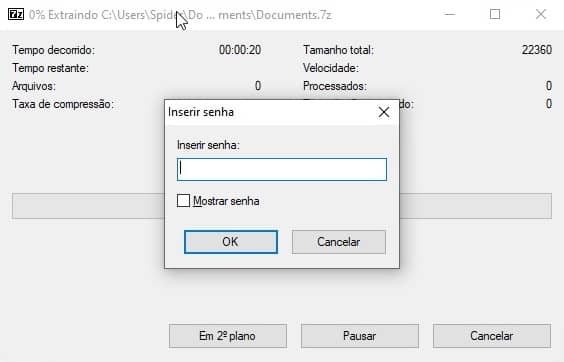Click the Inserir senha dialog title bar
The height and width of the screenshot is (362, 564).
click(x=272, y=112)
